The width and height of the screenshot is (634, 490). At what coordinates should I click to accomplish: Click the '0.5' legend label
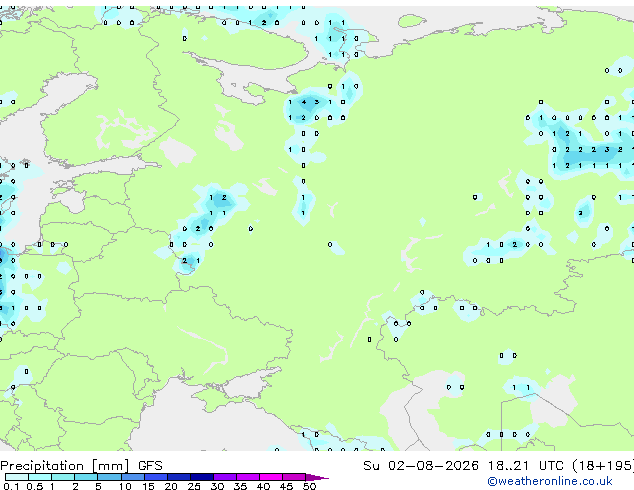[x=35, y=486]
